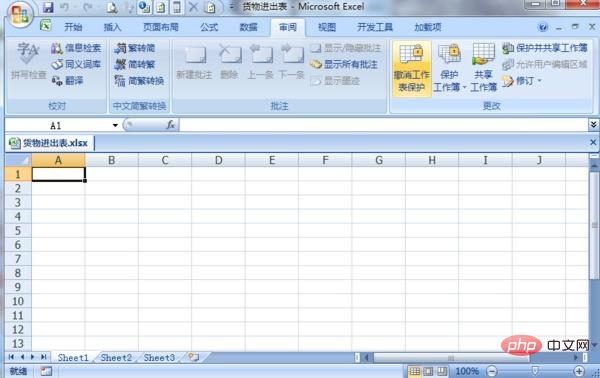Open 简繁转换 conversion dialog

pyautogui.click(x=139, y=80)
